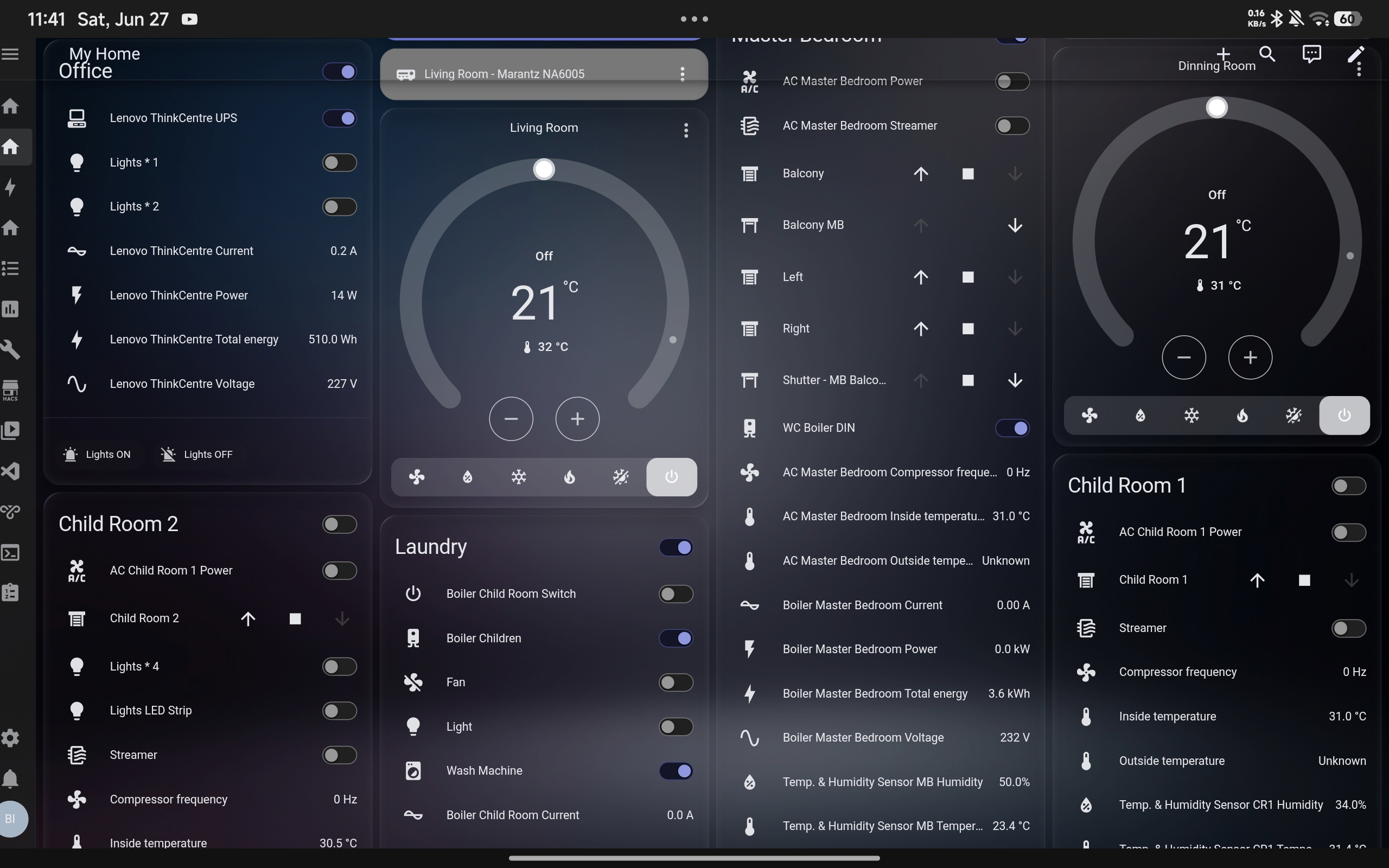This screenshot has height=868, width=1389.
Task: Increase Dinning Room target temperature
Action: [1250, 358]
